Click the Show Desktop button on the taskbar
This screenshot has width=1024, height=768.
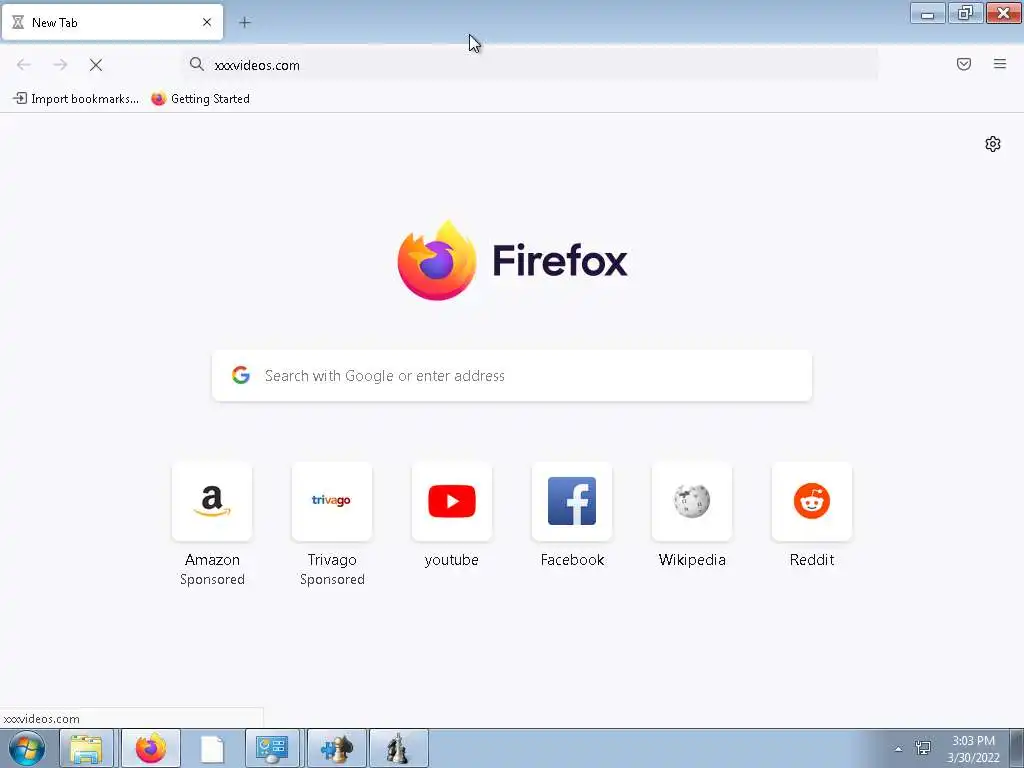1017,748
